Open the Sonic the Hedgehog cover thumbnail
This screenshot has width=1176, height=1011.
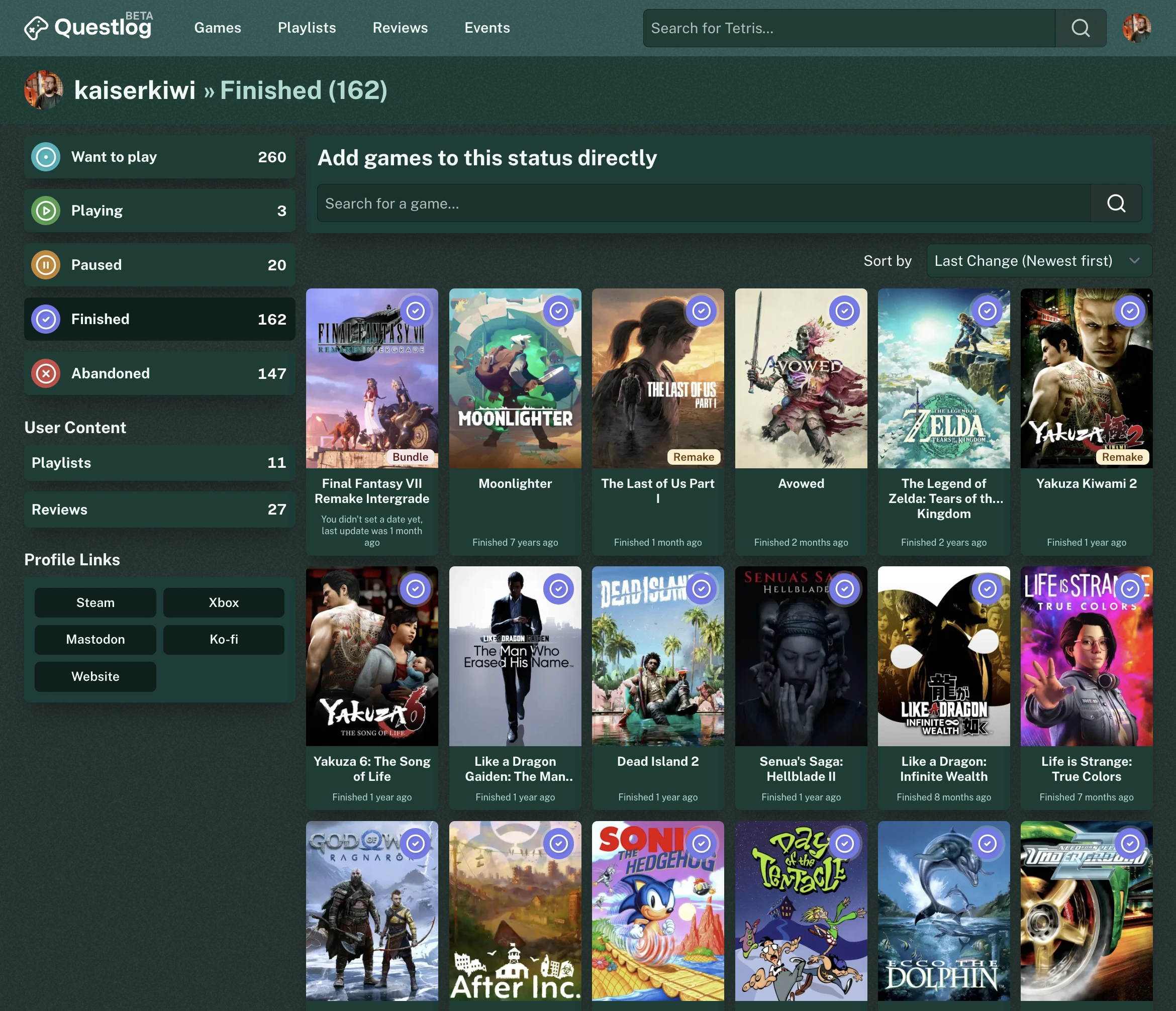pos(658,911)
